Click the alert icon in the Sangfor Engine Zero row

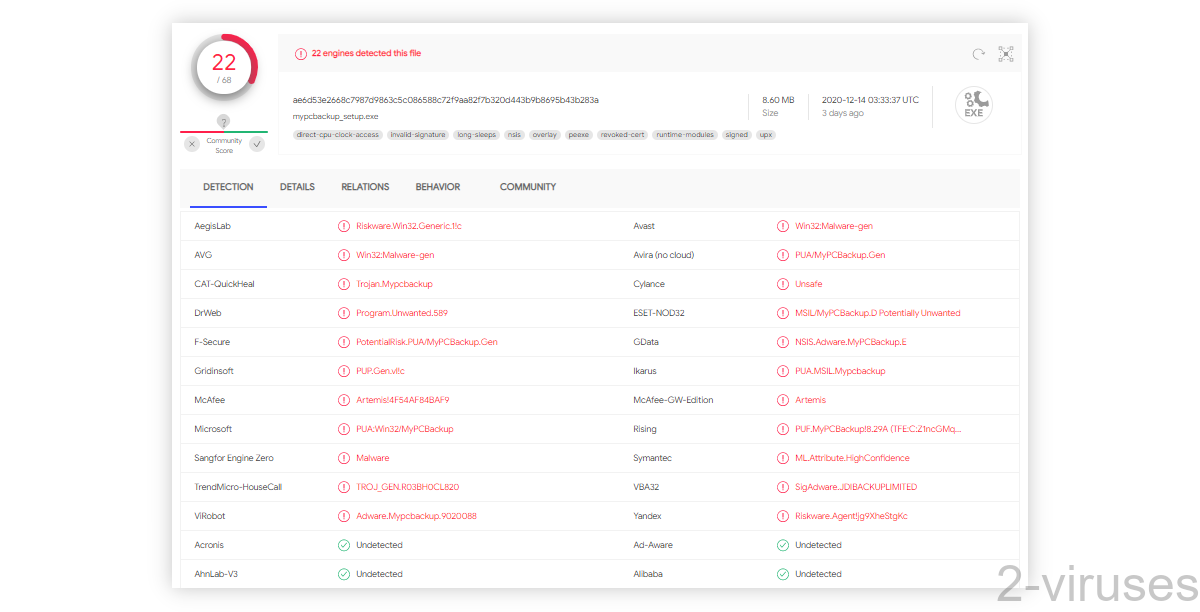tap(344, 458)
